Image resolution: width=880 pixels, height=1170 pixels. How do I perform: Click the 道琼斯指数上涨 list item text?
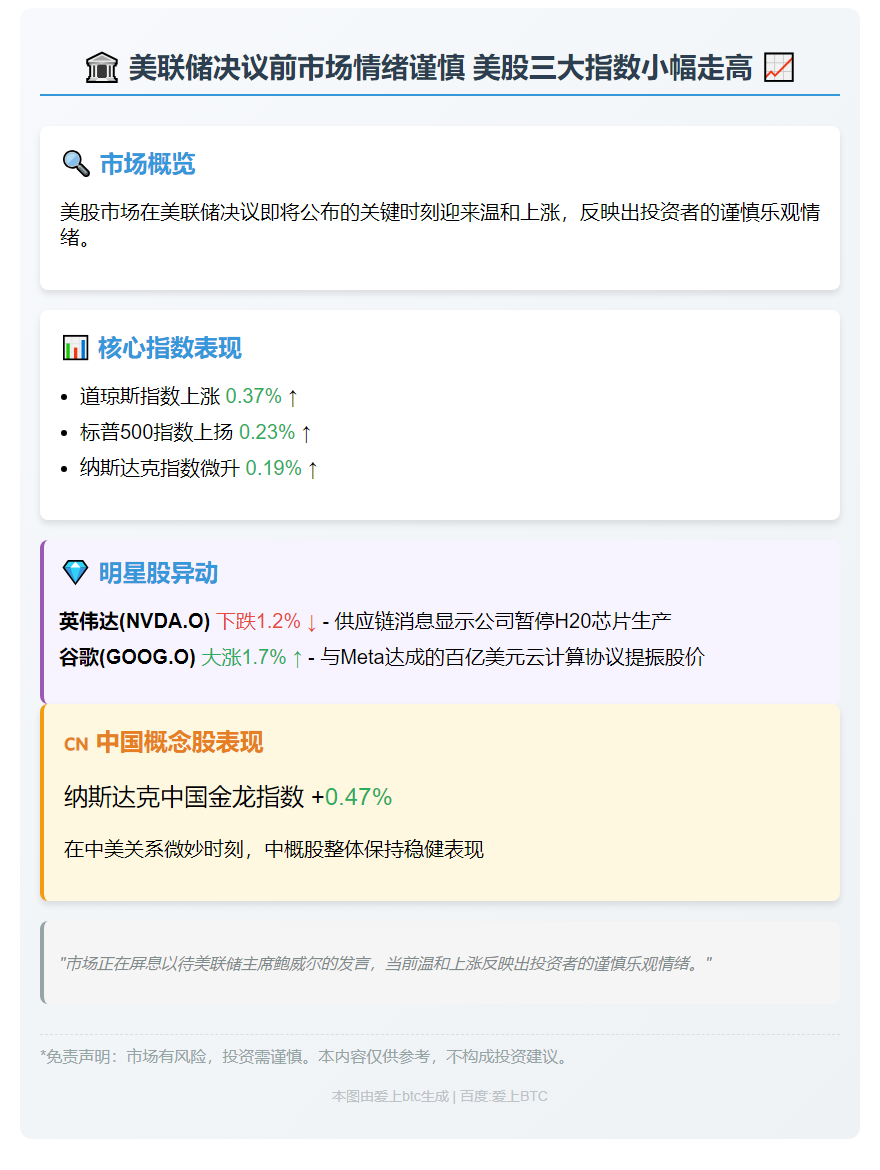150,396
